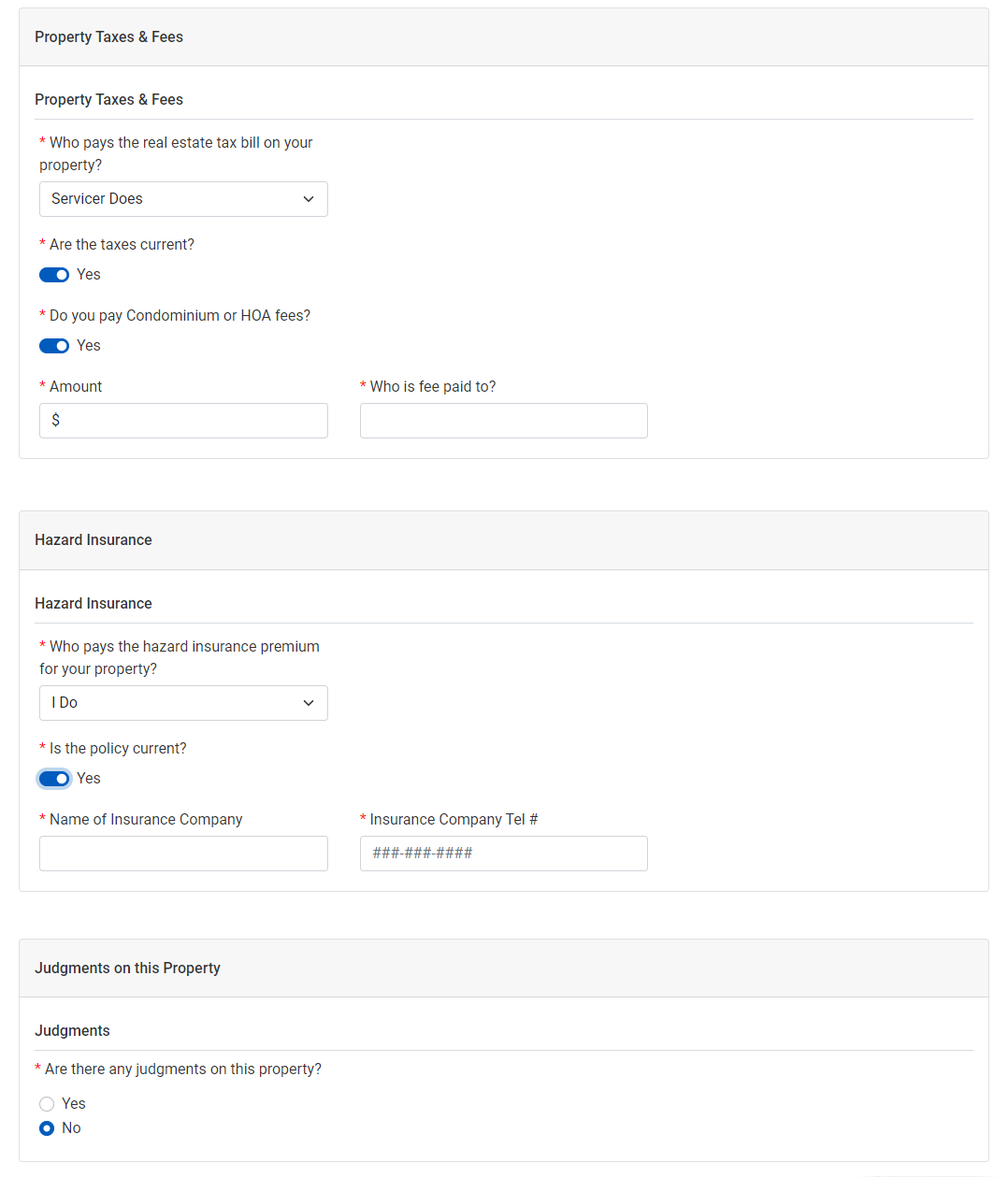Screen dimensions: 1008x1177
Task: Click the Insurance Company Tel # field
Action: tap(503, 854)
